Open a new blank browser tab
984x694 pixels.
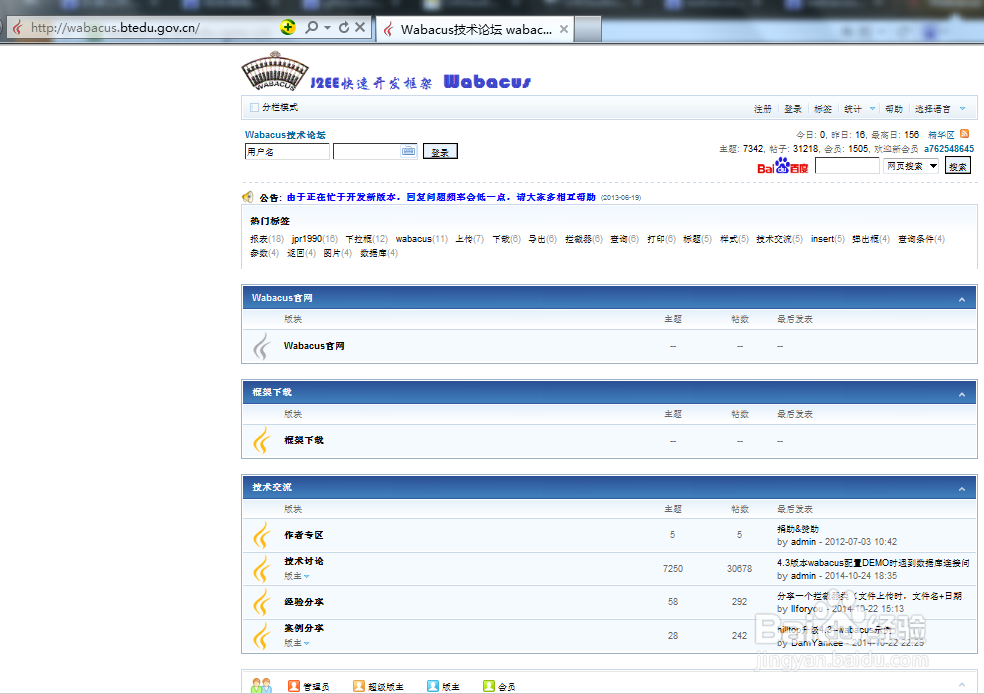point(588,29)
